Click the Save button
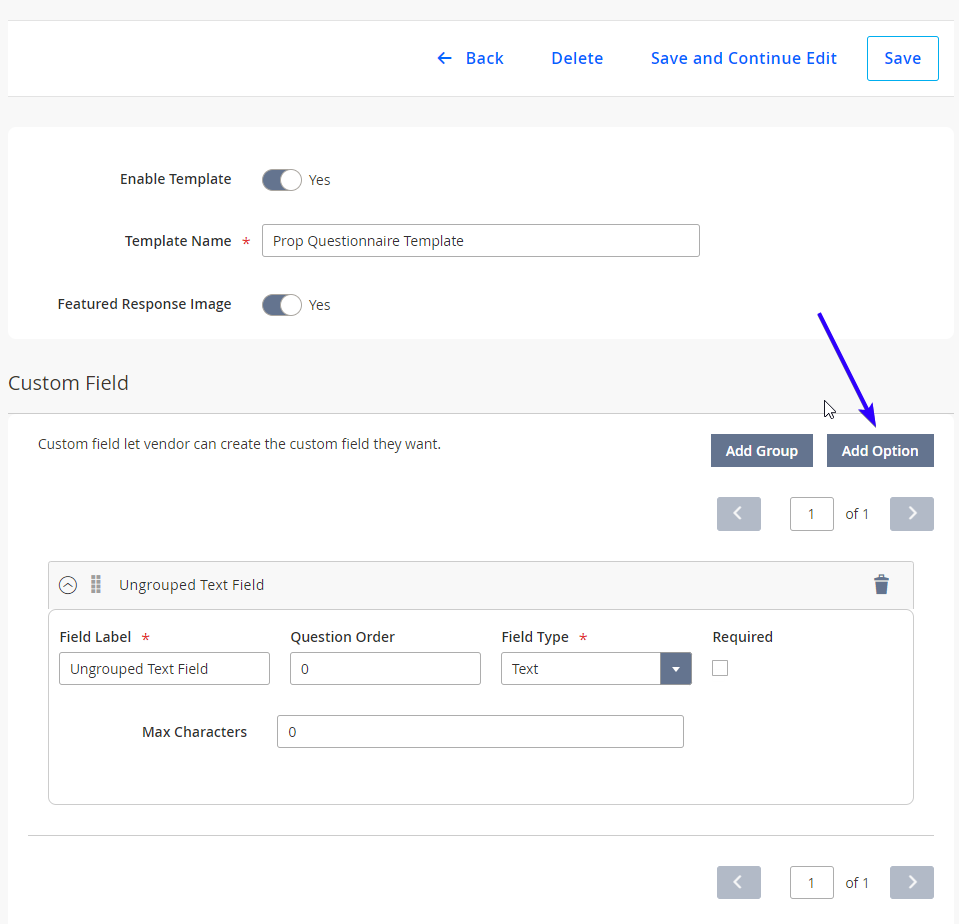This screenshot has height=924, width=959. click(903, 58)
